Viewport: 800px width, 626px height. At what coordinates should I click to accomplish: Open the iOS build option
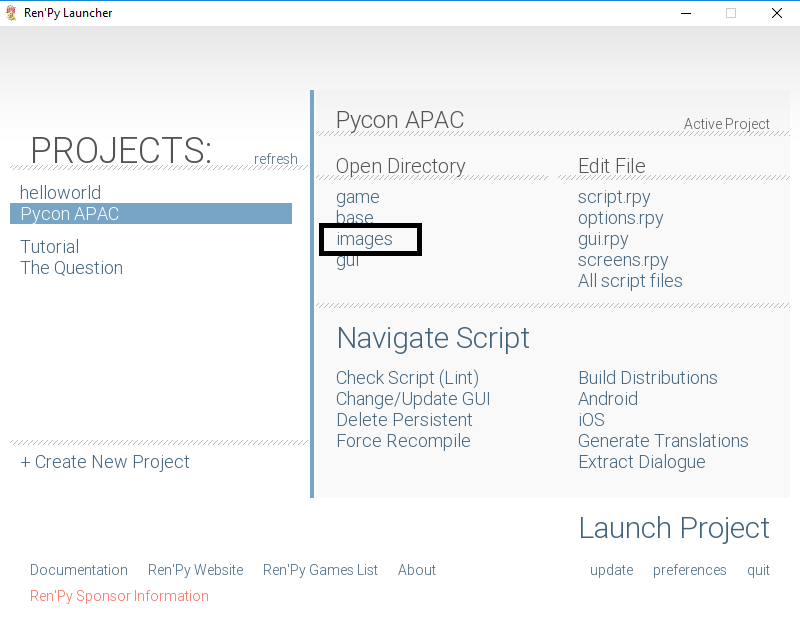[x=591, y=420]
